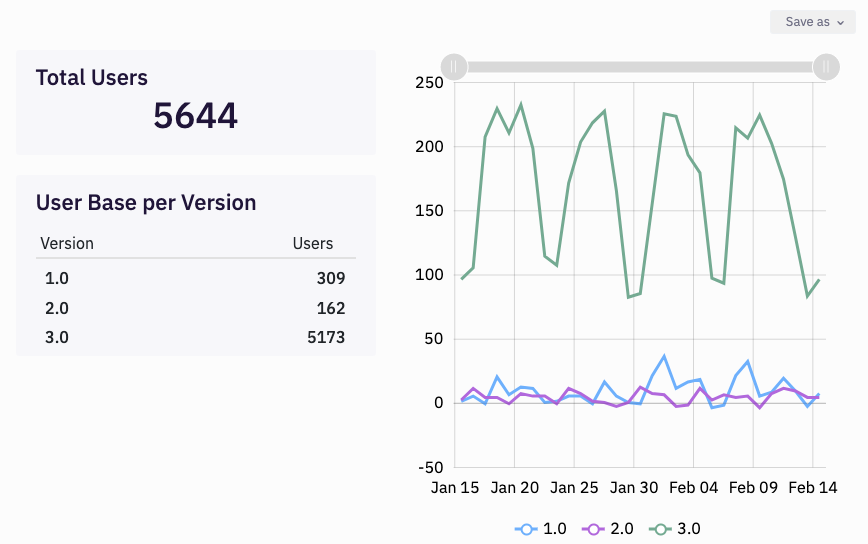
Task: Click the 5173 users value cell
Action: (x=326, y=337)
